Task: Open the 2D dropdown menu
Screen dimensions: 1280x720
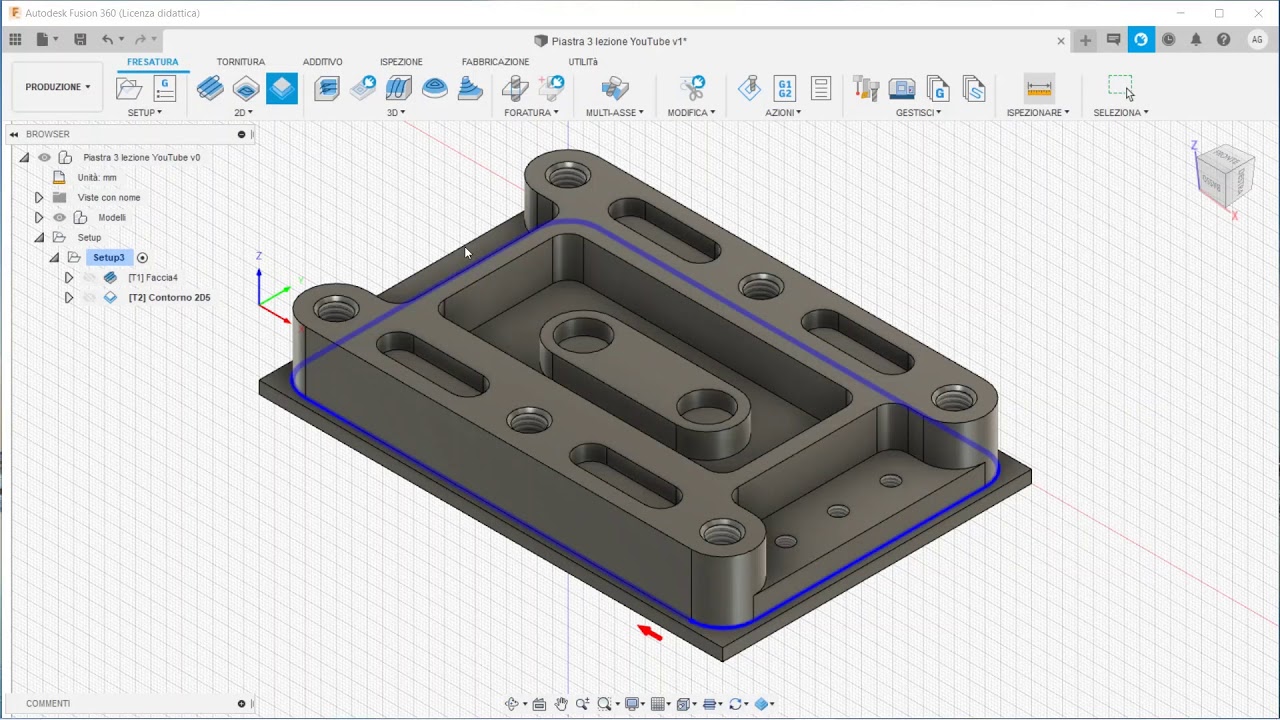Action: pyautogui.click(x=243, y=112)
